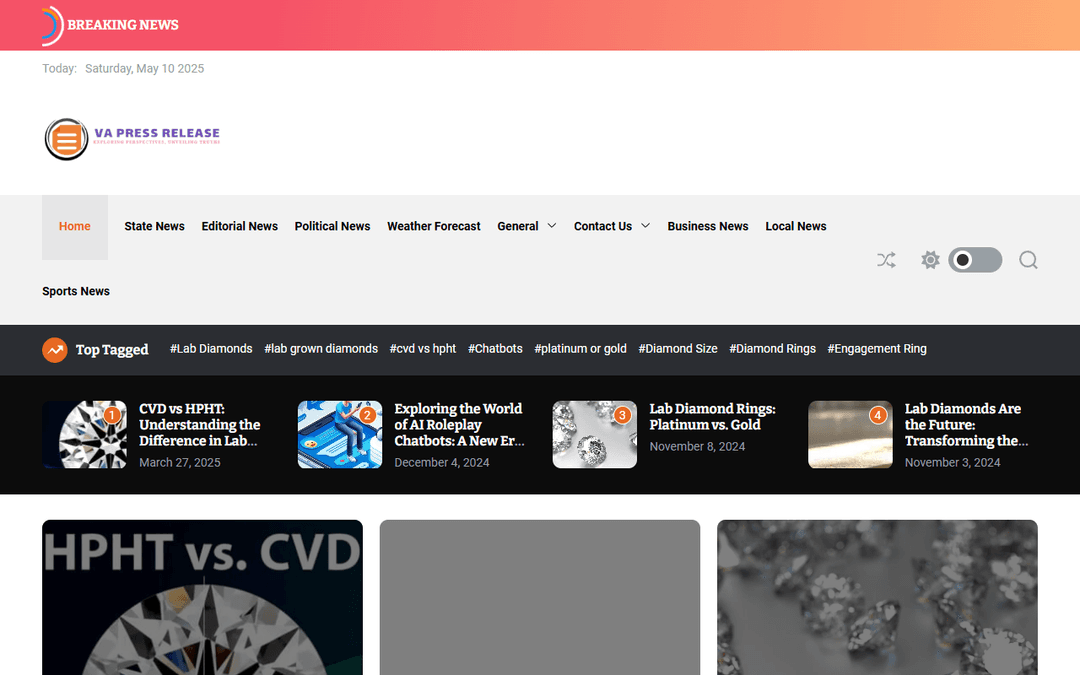This screenshot has width=1080, height=675.
Task: Click the Breaking News swirl icon
Action: [x=52, y=25]
